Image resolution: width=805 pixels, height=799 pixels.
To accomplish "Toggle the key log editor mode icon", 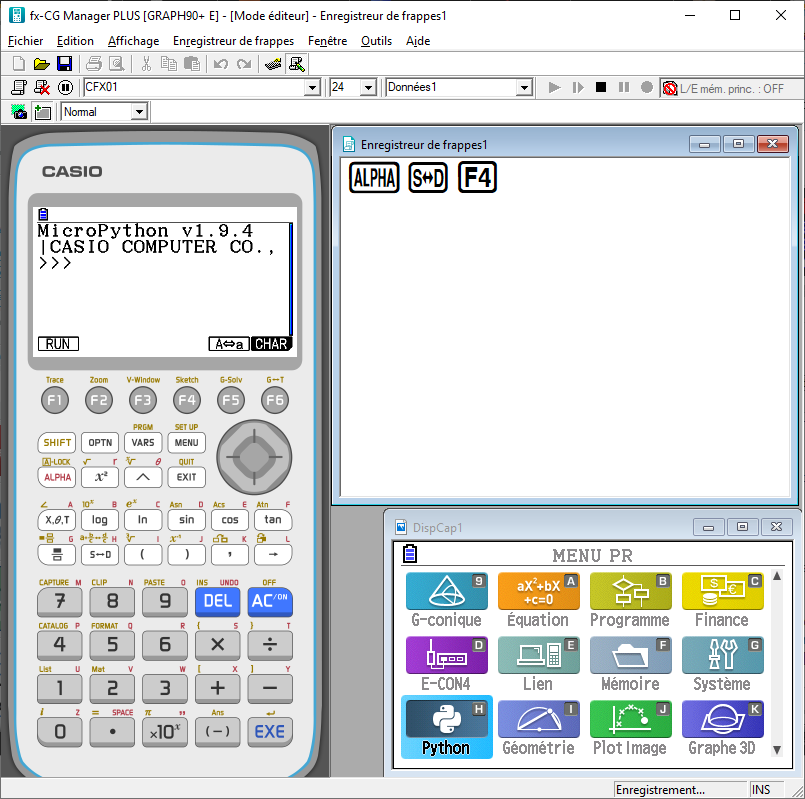I will pos(297,64).
